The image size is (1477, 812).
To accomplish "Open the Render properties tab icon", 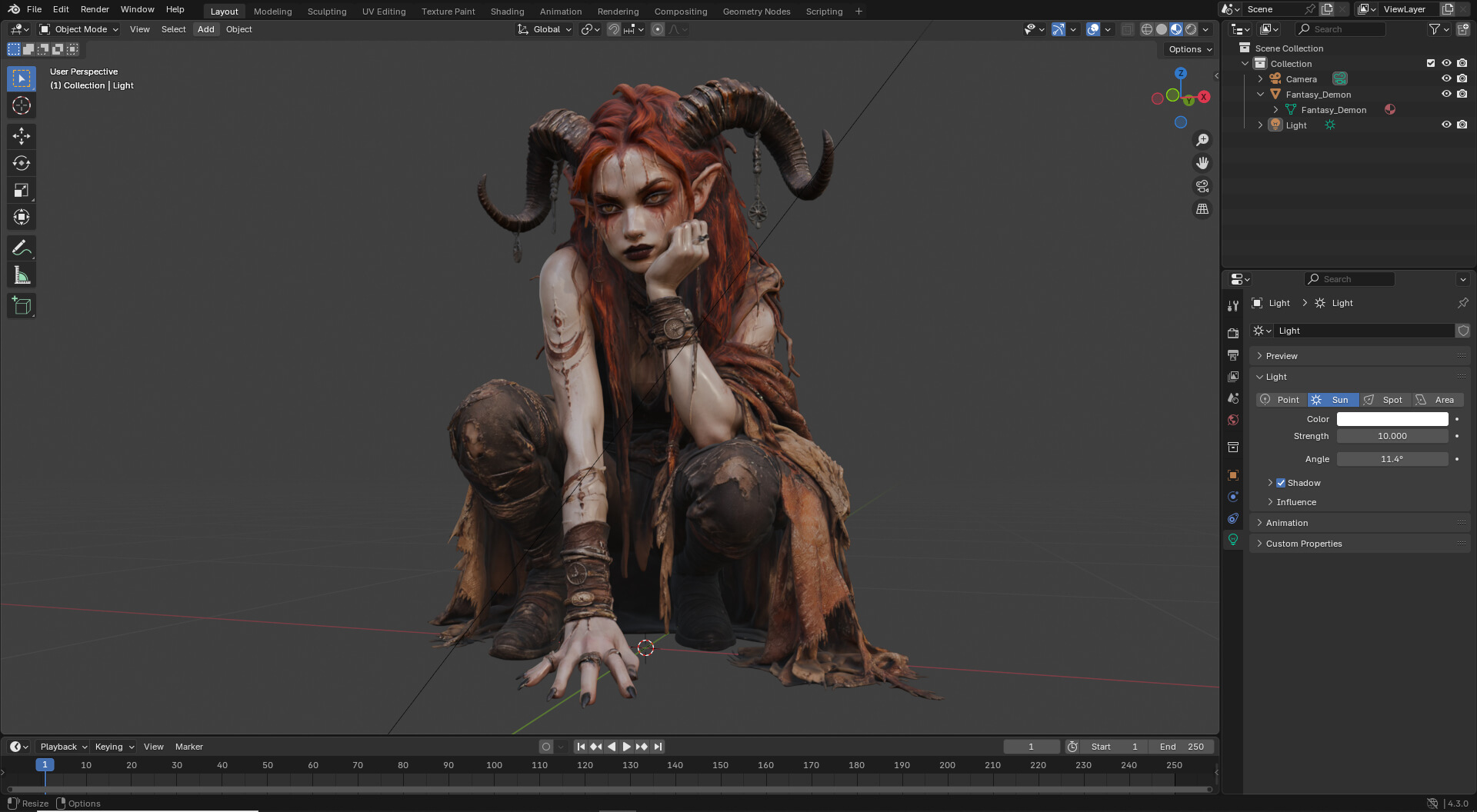I will click(x=1233, y=333).
